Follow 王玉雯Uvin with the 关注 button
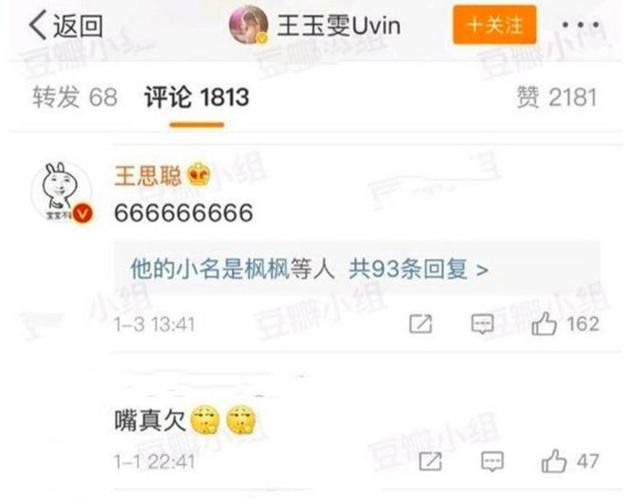Image resolution: width=640 pixels, height=499 pixels. tap(494, 24)
